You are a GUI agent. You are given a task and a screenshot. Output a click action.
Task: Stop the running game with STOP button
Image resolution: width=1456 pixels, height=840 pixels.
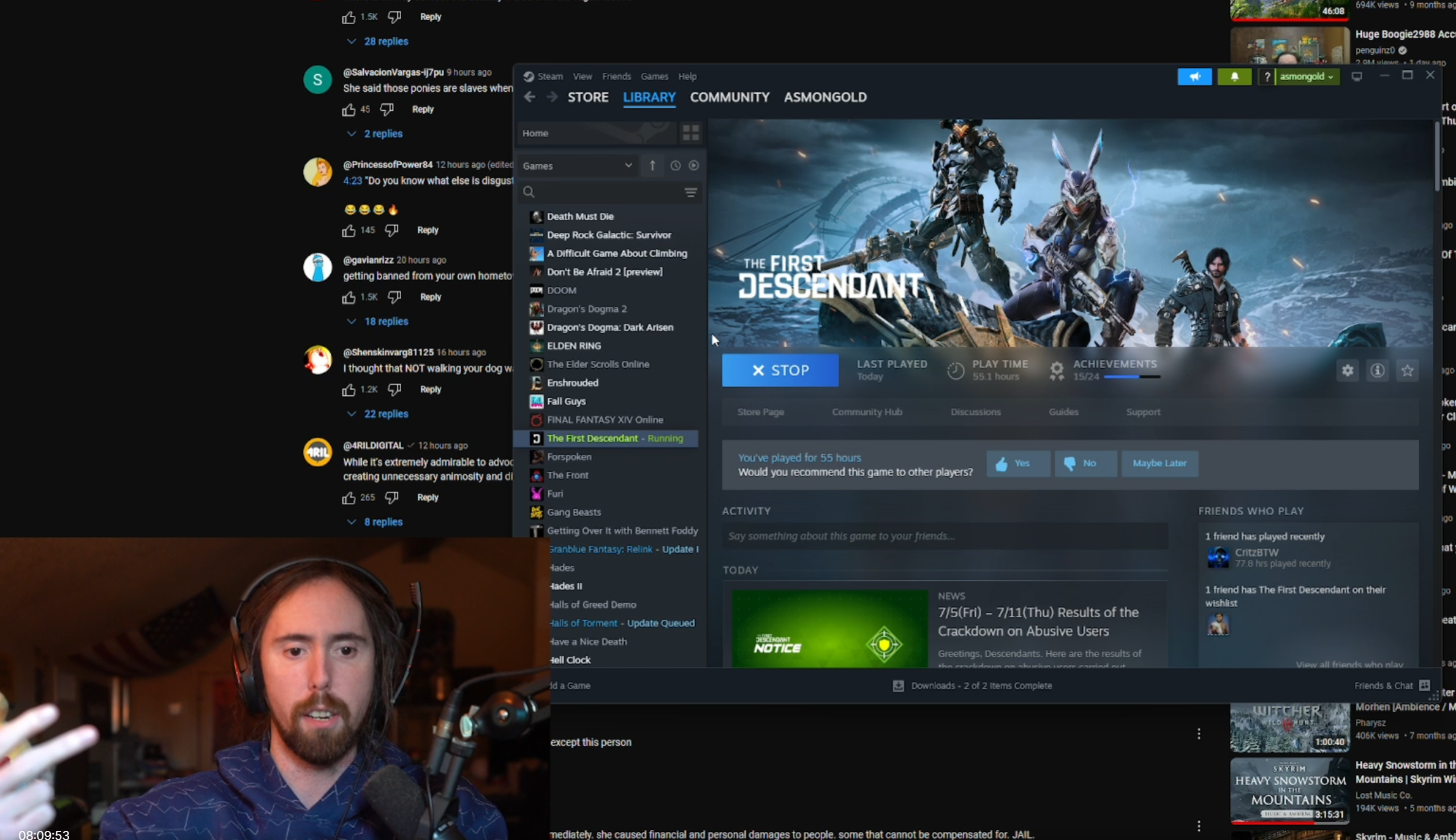point(780,370)
